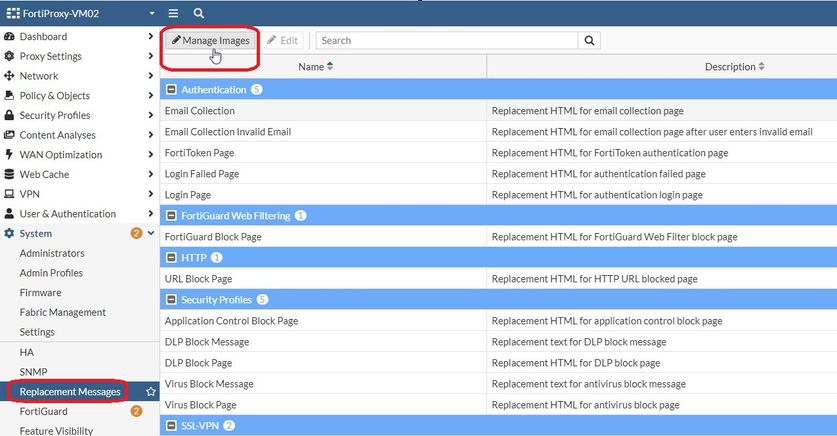This screenshot has width=837, height=436.
Task: Click the orange badge next to FortiGuard
Action: (136, 411)
